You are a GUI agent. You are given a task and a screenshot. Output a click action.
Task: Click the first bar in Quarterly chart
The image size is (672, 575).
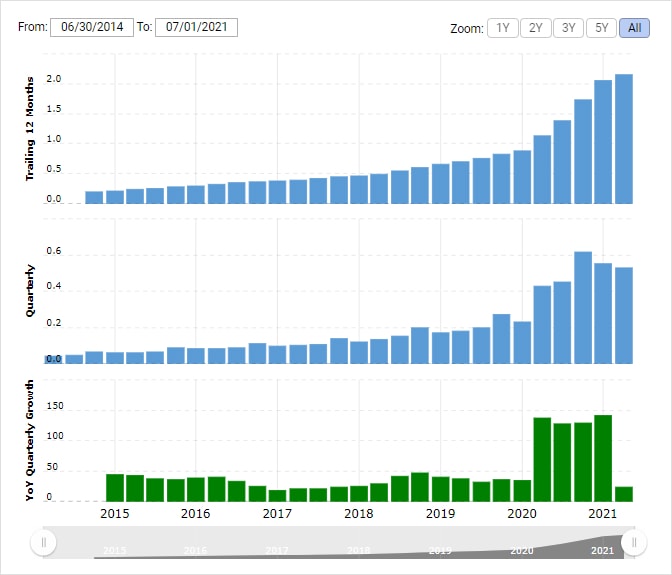[x=53, y=358]
